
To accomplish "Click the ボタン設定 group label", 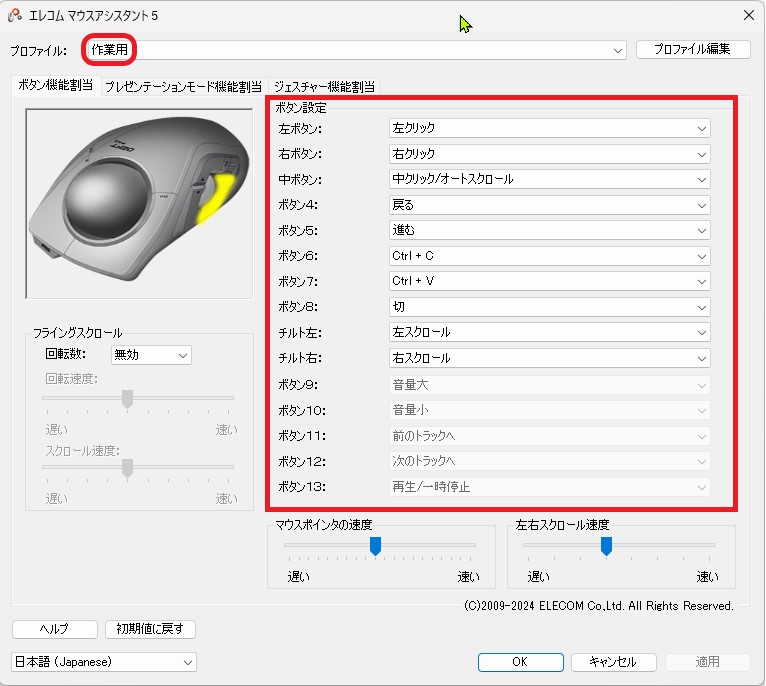I will (x=300, y=107).
